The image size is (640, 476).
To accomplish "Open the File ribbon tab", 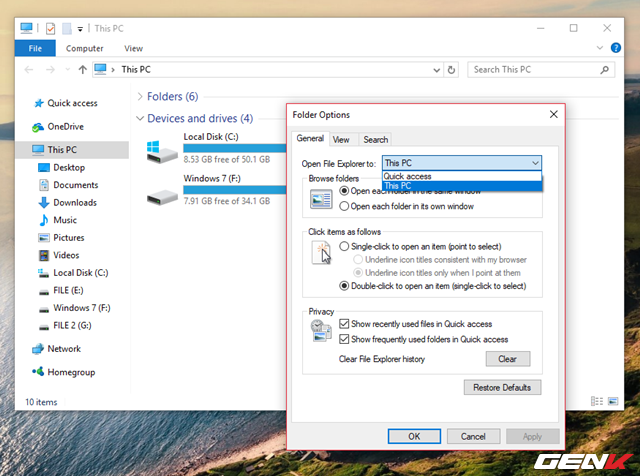I will 35,49.
